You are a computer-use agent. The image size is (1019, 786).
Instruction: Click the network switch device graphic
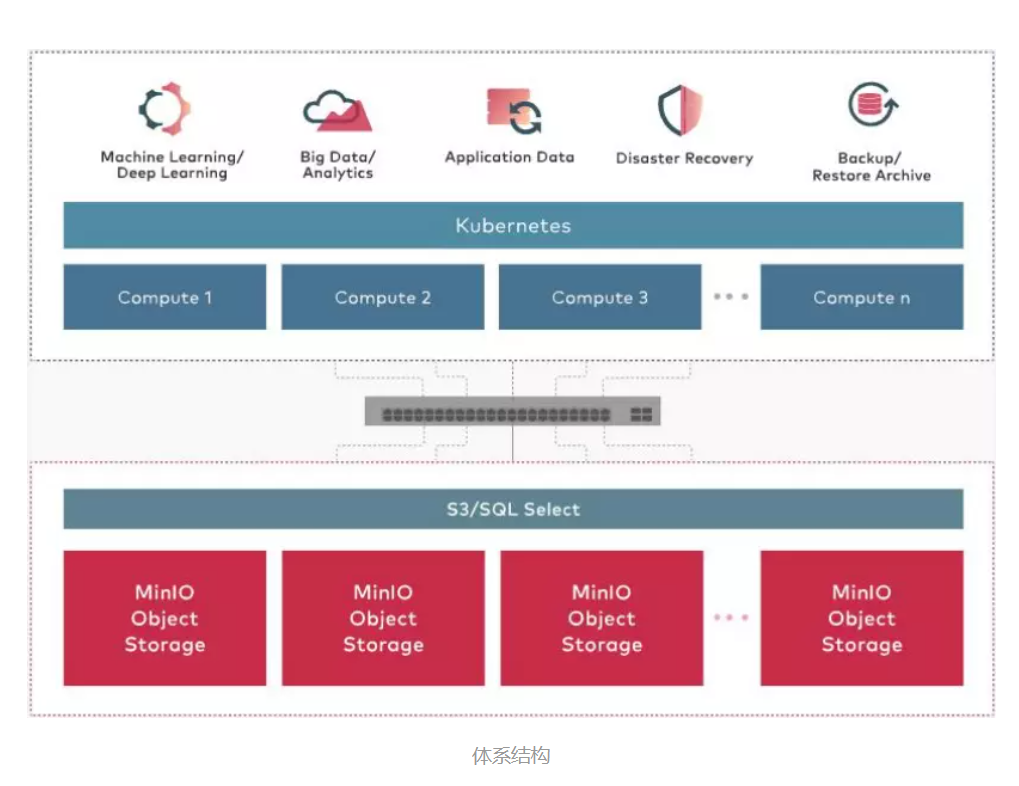coord(512,412)
